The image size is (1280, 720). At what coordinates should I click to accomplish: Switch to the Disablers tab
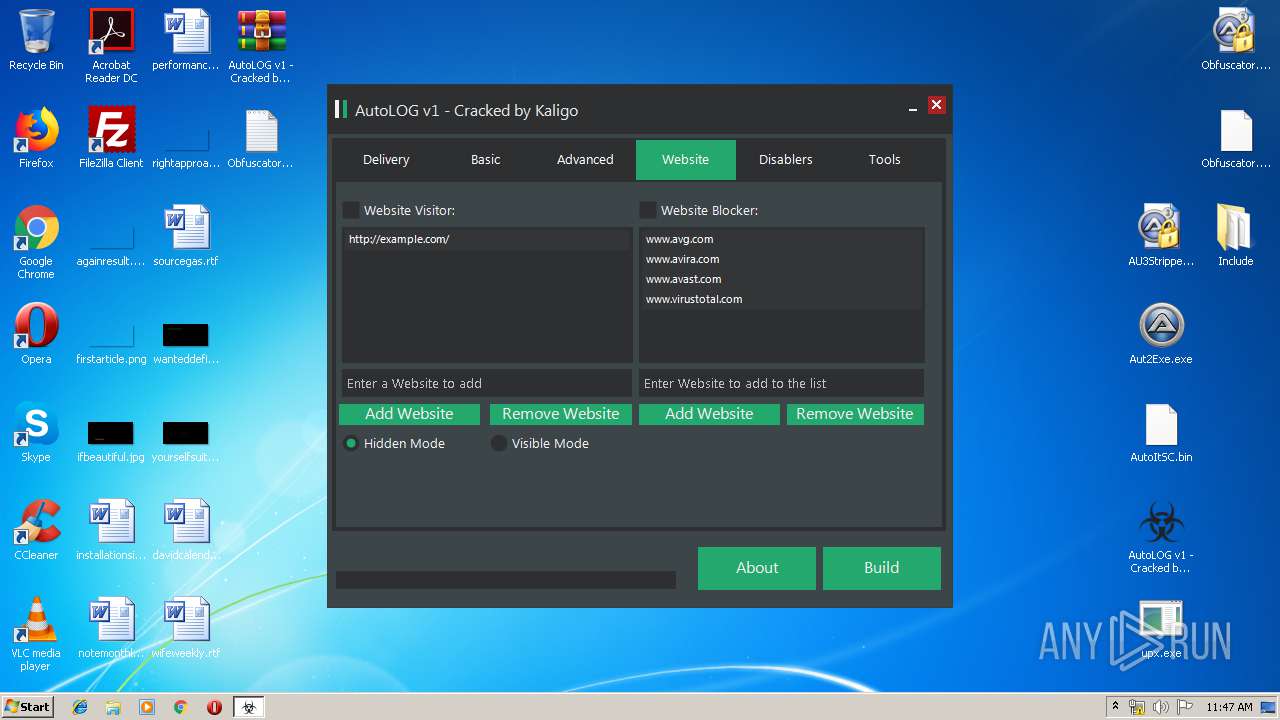click(x=786, y=160)
